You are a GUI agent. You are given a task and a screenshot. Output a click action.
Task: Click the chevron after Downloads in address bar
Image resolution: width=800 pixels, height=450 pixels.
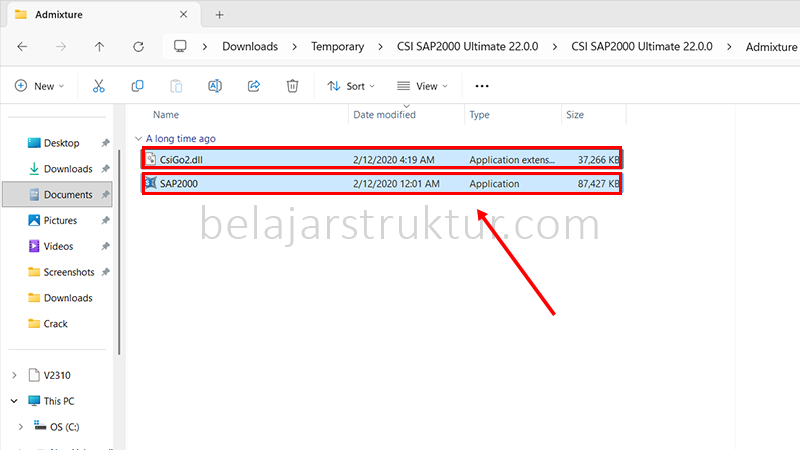(294, 47)
